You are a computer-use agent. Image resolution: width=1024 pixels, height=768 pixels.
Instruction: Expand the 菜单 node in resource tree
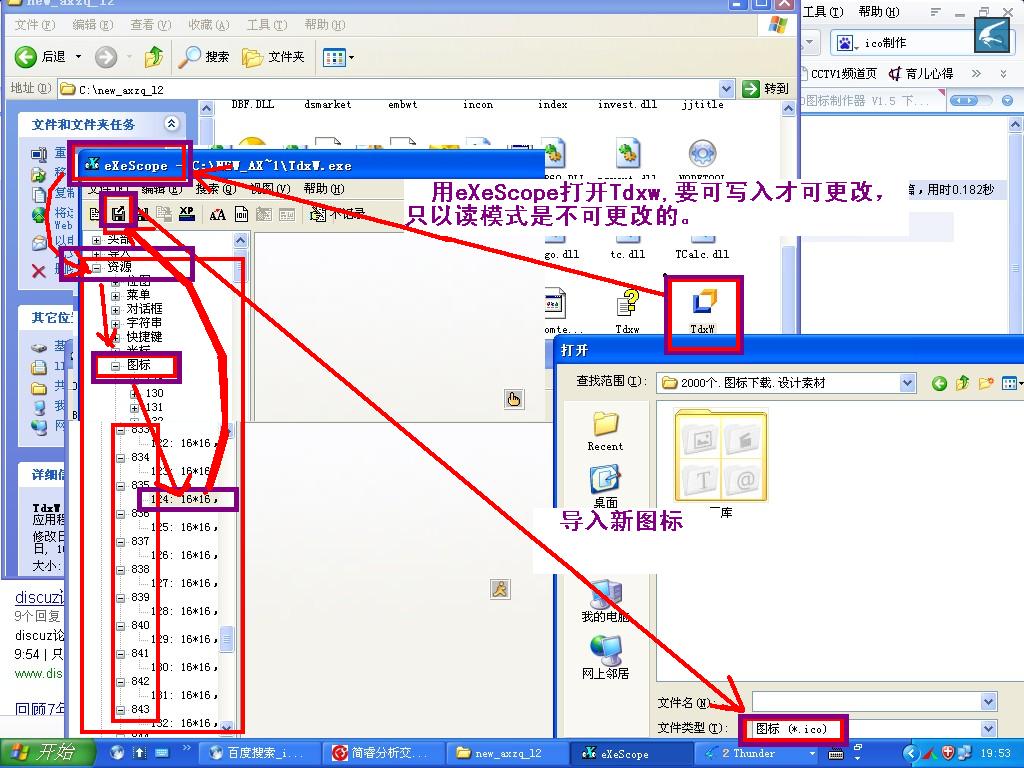[x=116, y=295]
